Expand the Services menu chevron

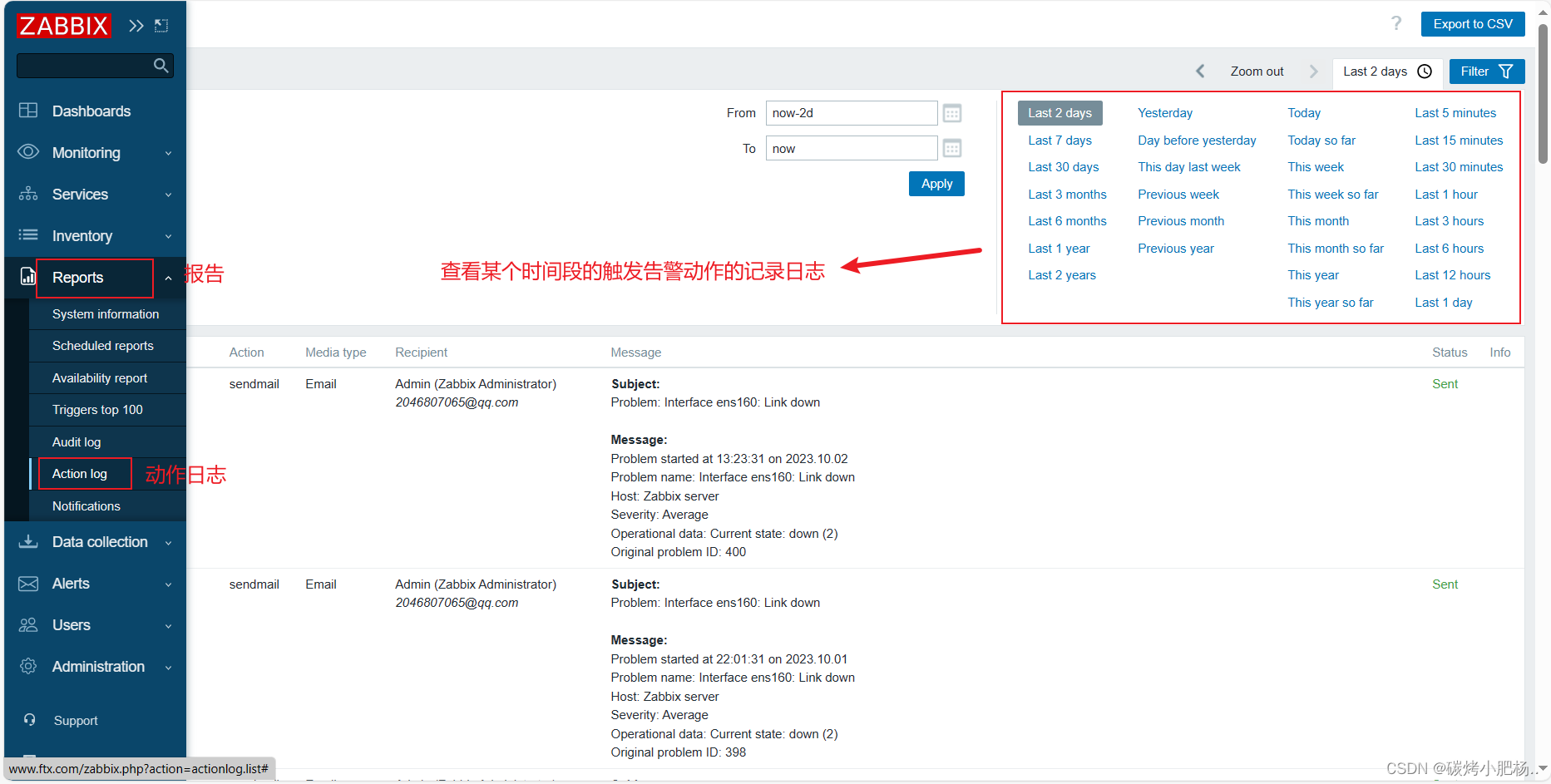click(168, 195)
